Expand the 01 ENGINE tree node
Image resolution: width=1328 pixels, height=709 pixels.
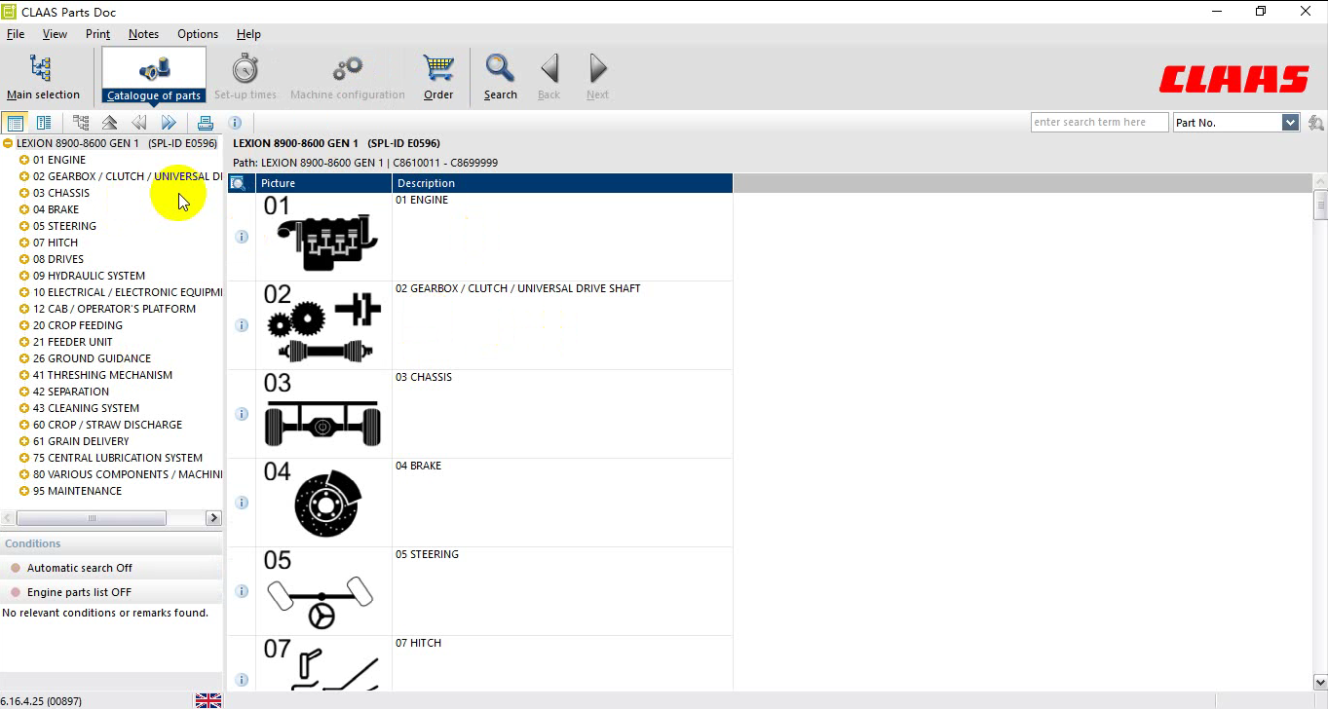click(24, 160)
